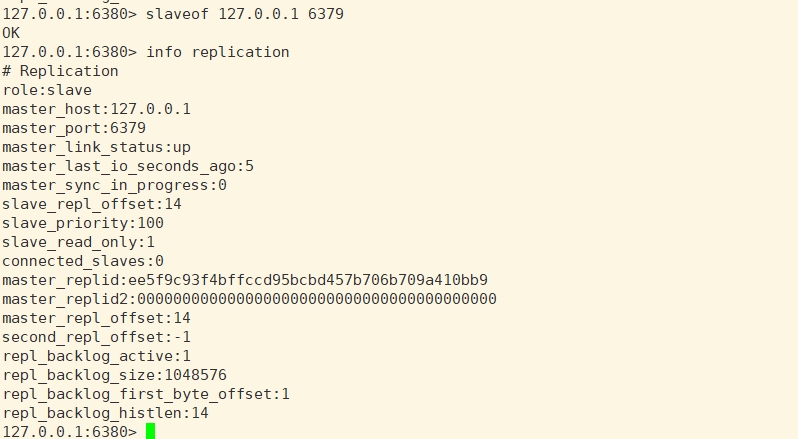
Task: Click the master_link_status:up line
Action: pyautogui.click(x=96, y=147)
